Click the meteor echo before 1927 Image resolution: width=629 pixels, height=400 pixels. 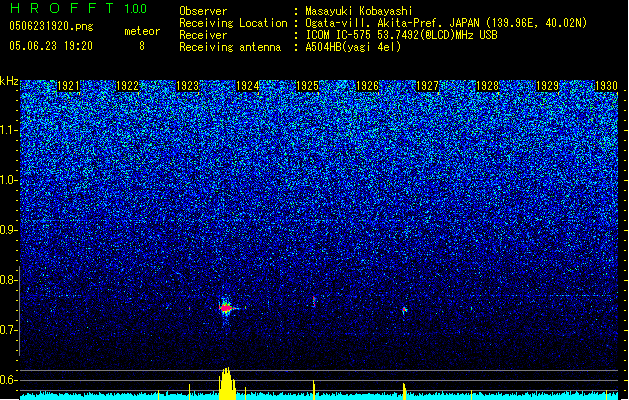tap(404, 310)
